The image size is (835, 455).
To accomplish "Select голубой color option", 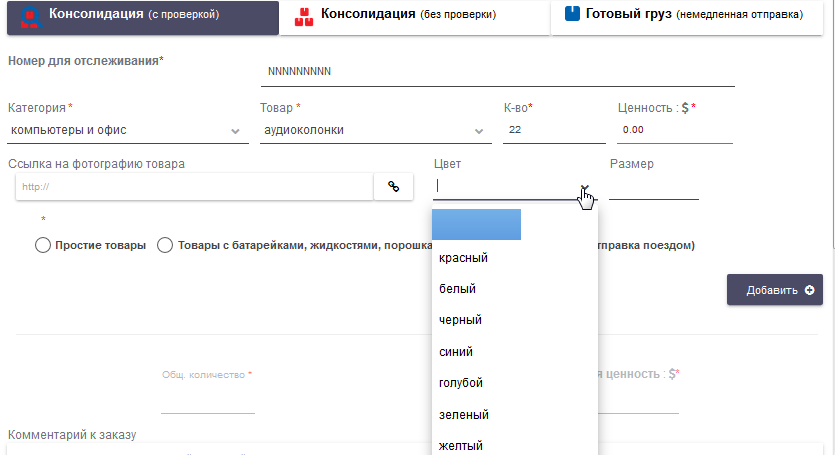I will pos(461,383).
